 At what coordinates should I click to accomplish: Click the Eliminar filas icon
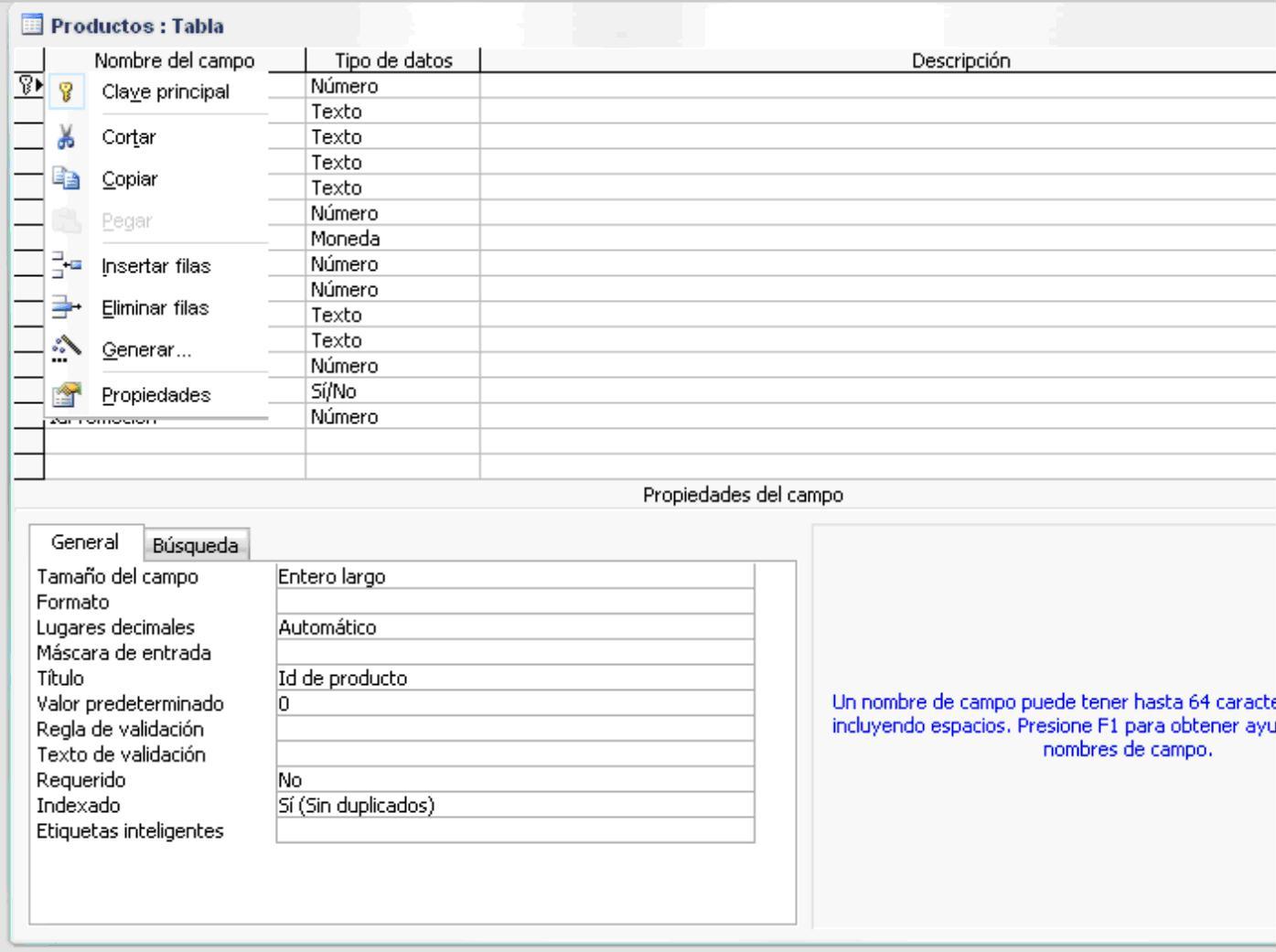tap(64, 307)
